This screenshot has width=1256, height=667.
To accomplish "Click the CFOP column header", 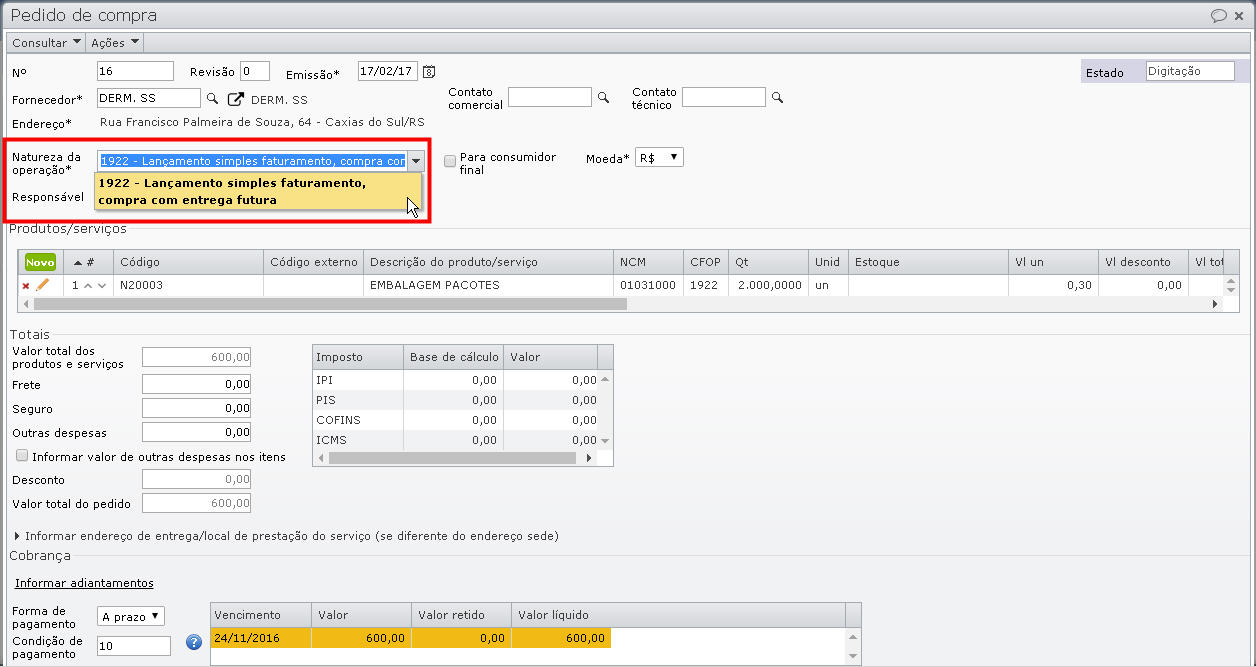I will point(705,262).
